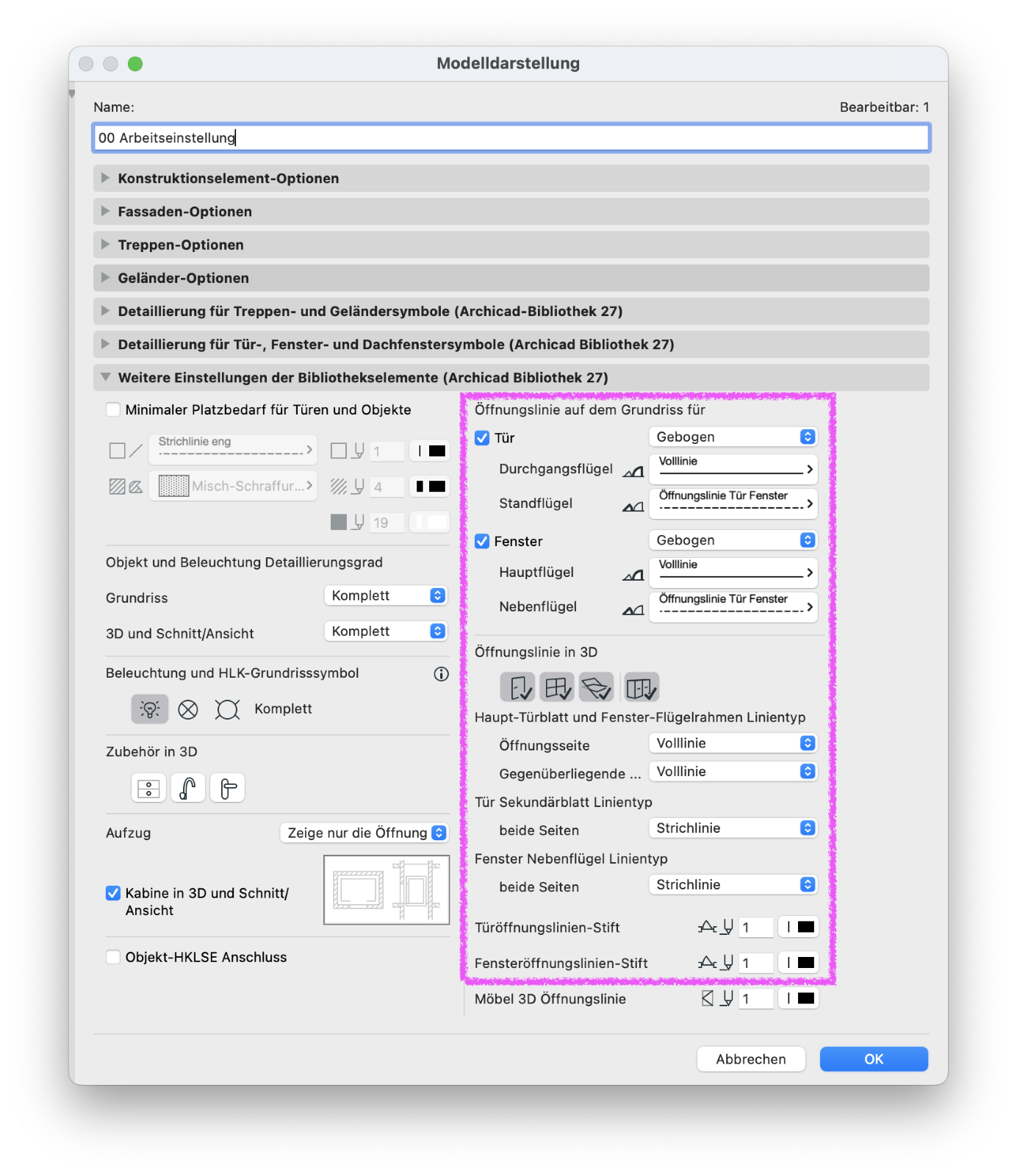Click the Türöffnungslinien-Stift color swatch
The width and height of the screenshot is (1017, 1176).
click(x=799, y=928)
